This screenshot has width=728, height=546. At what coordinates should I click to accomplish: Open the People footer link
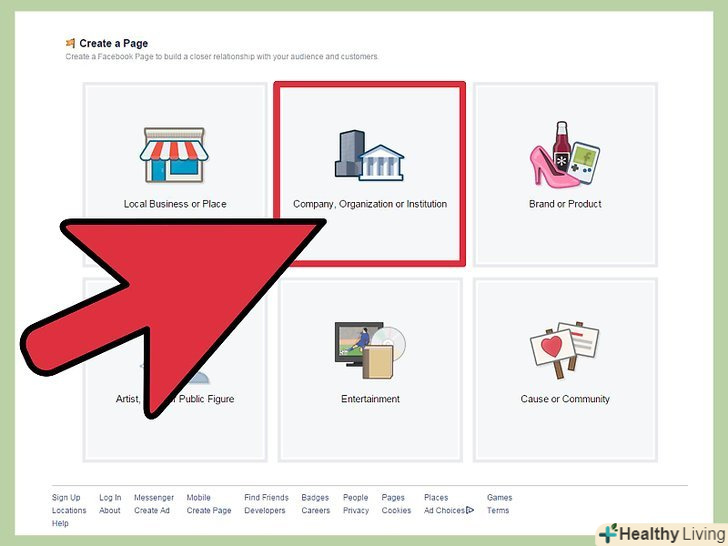coord(356,498)
